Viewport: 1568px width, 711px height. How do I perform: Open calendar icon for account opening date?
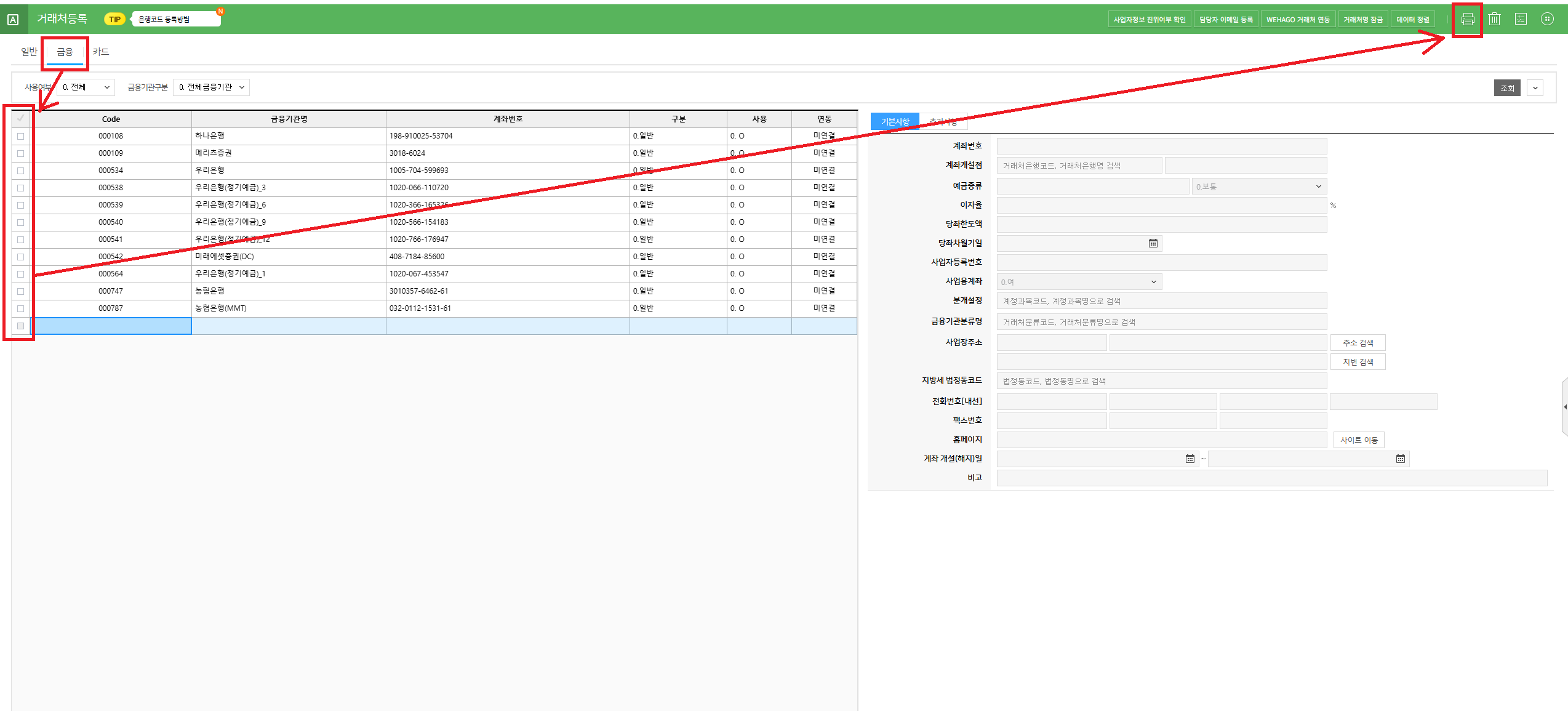coord(1190,459)
